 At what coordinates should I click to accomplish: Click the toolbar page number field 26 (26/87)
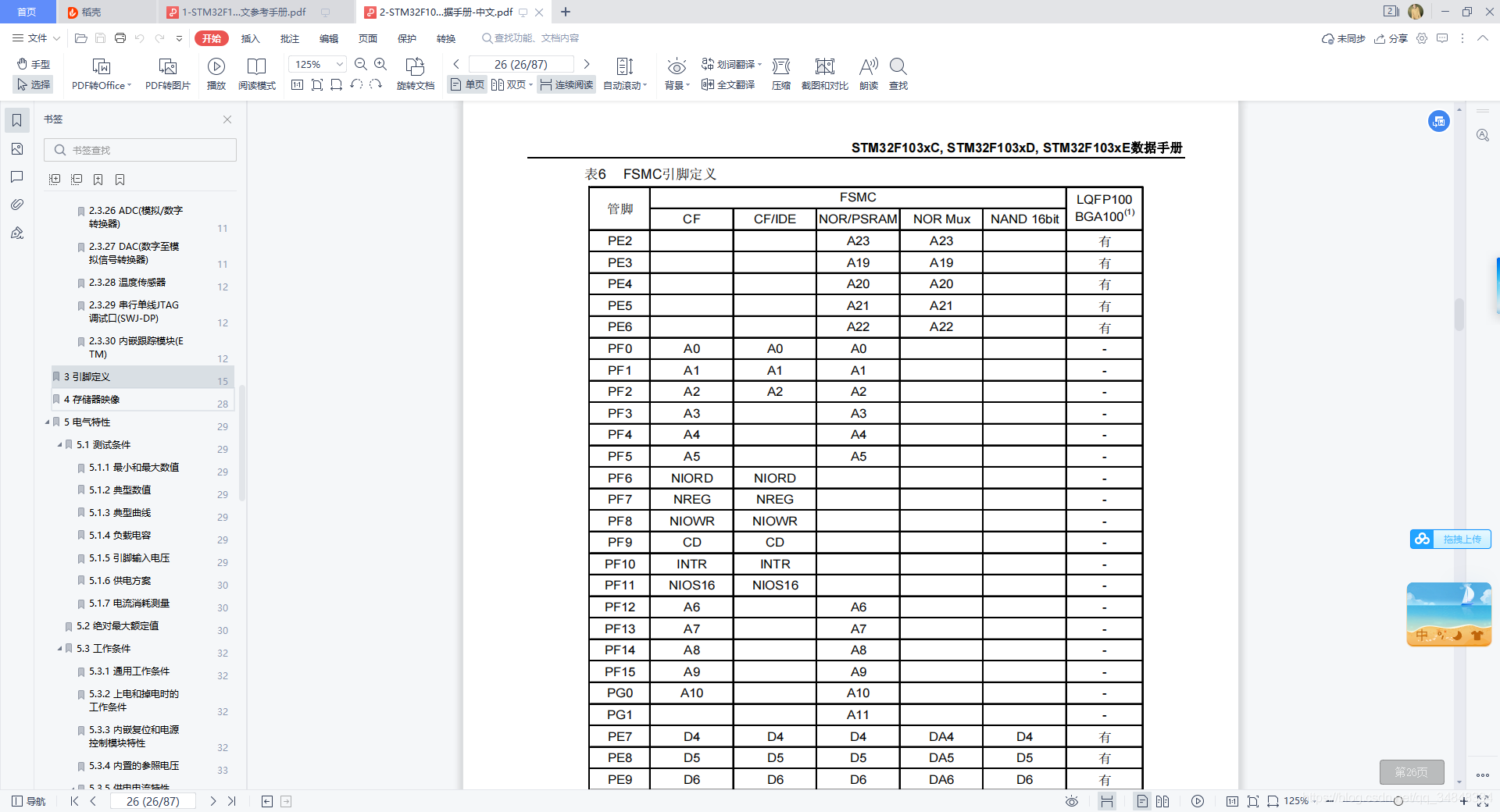coord(521,64)
